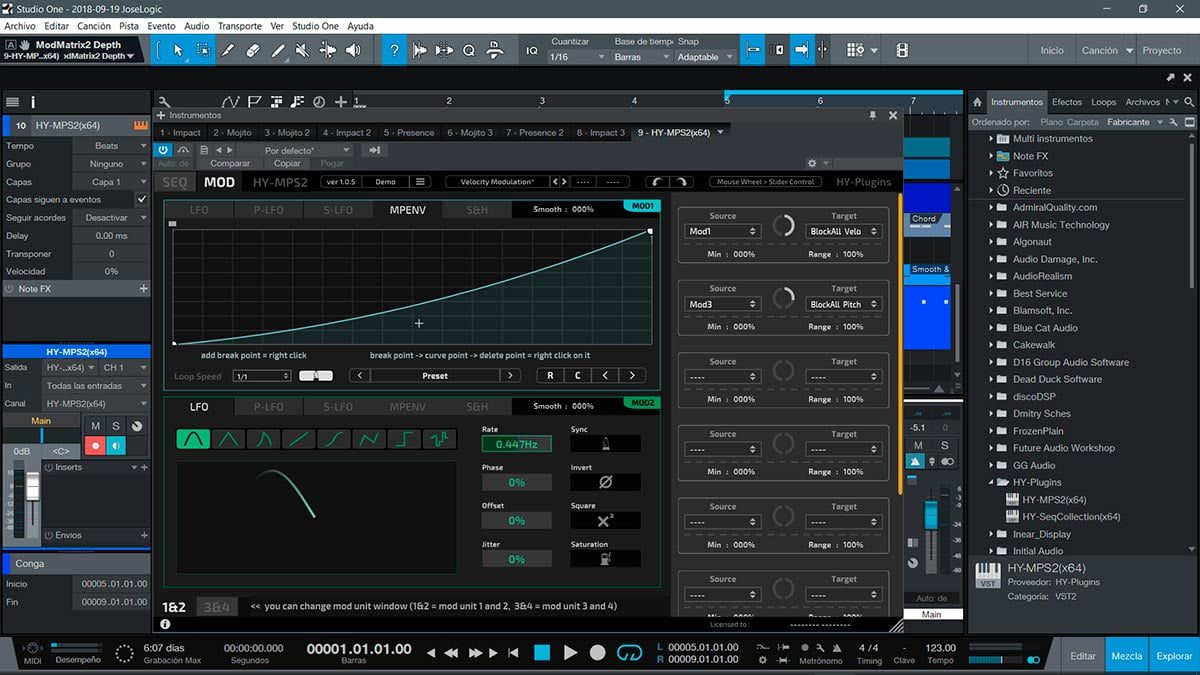The image size is (1200, 675).
Task: Select the sine LFO waveform shape
Action: [x=193, y=438]
